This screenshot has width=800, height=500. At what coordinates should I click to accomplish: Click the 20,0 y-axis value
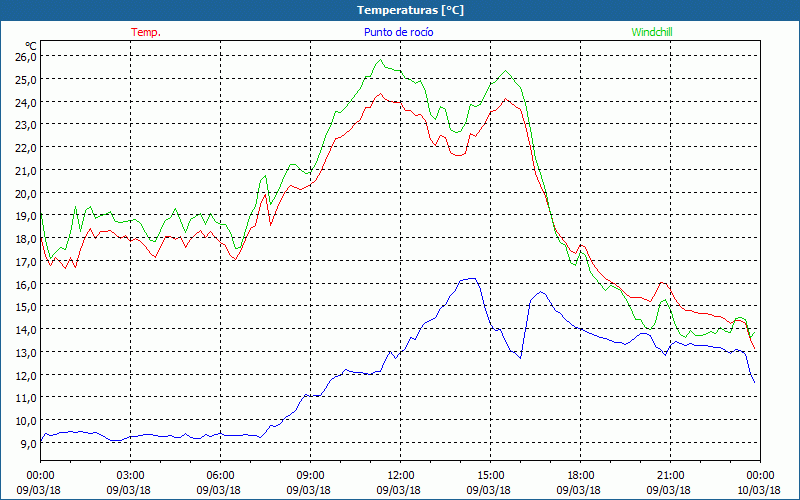26,193
